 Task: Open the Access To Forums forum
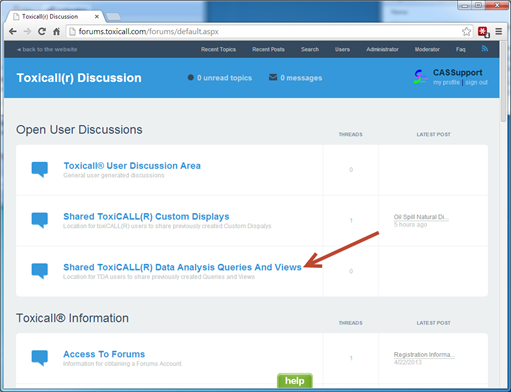(104, 354)
